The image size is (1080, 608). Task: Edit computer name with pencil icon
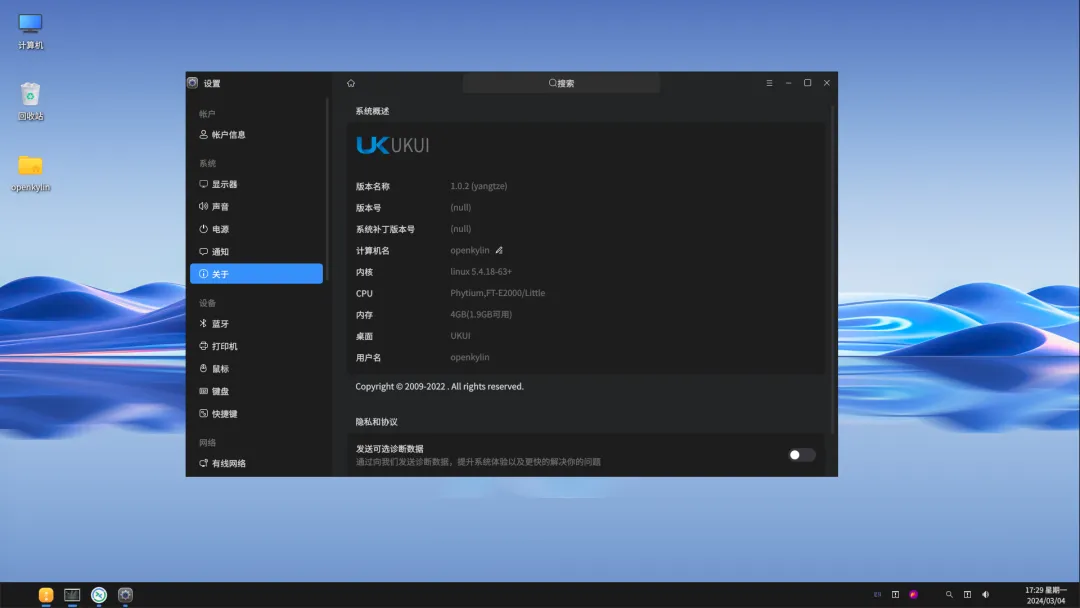[499, 251]
